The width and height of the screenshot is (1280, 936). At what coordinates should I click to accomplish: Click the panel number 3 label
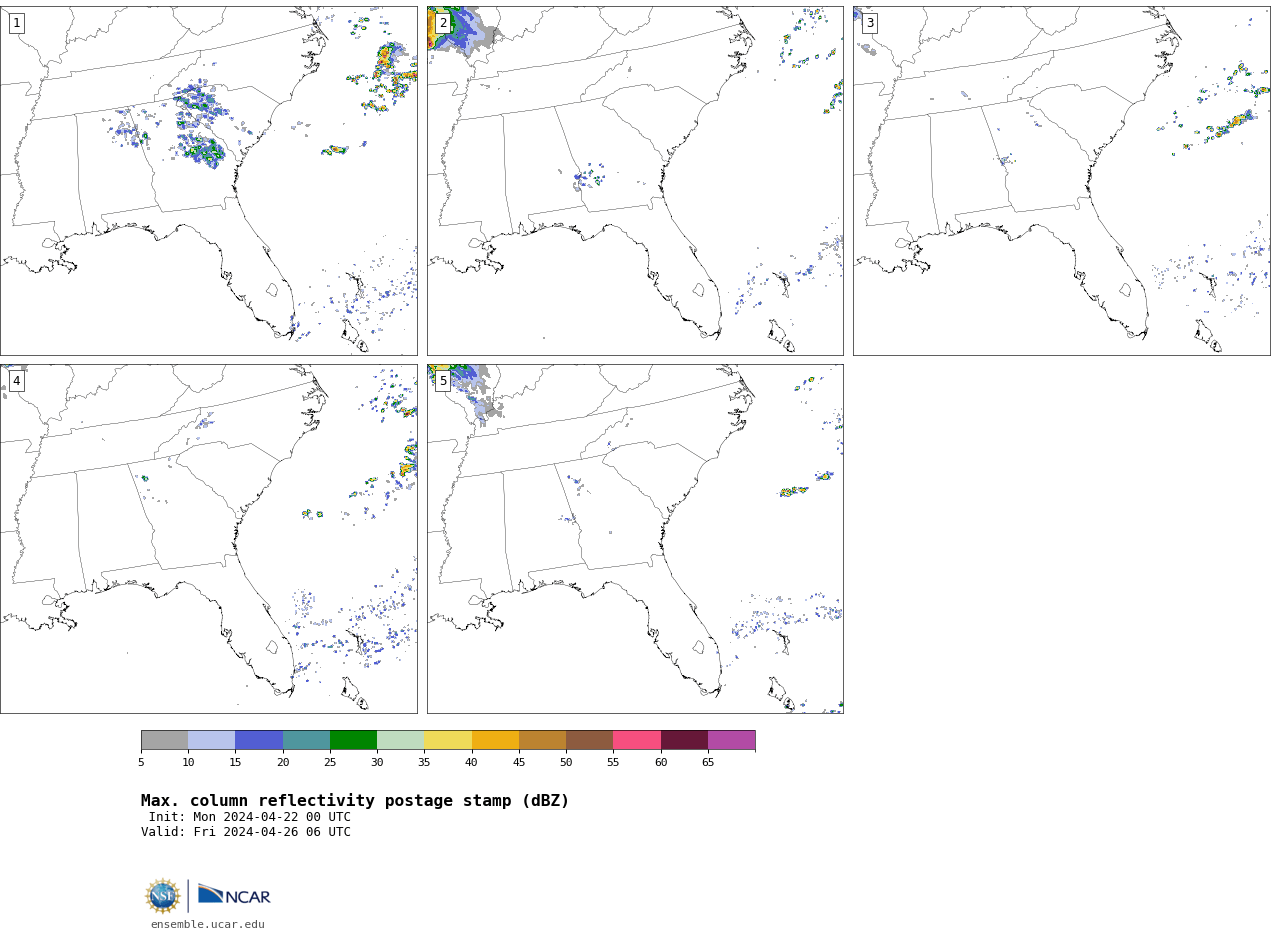click(870, 23)
